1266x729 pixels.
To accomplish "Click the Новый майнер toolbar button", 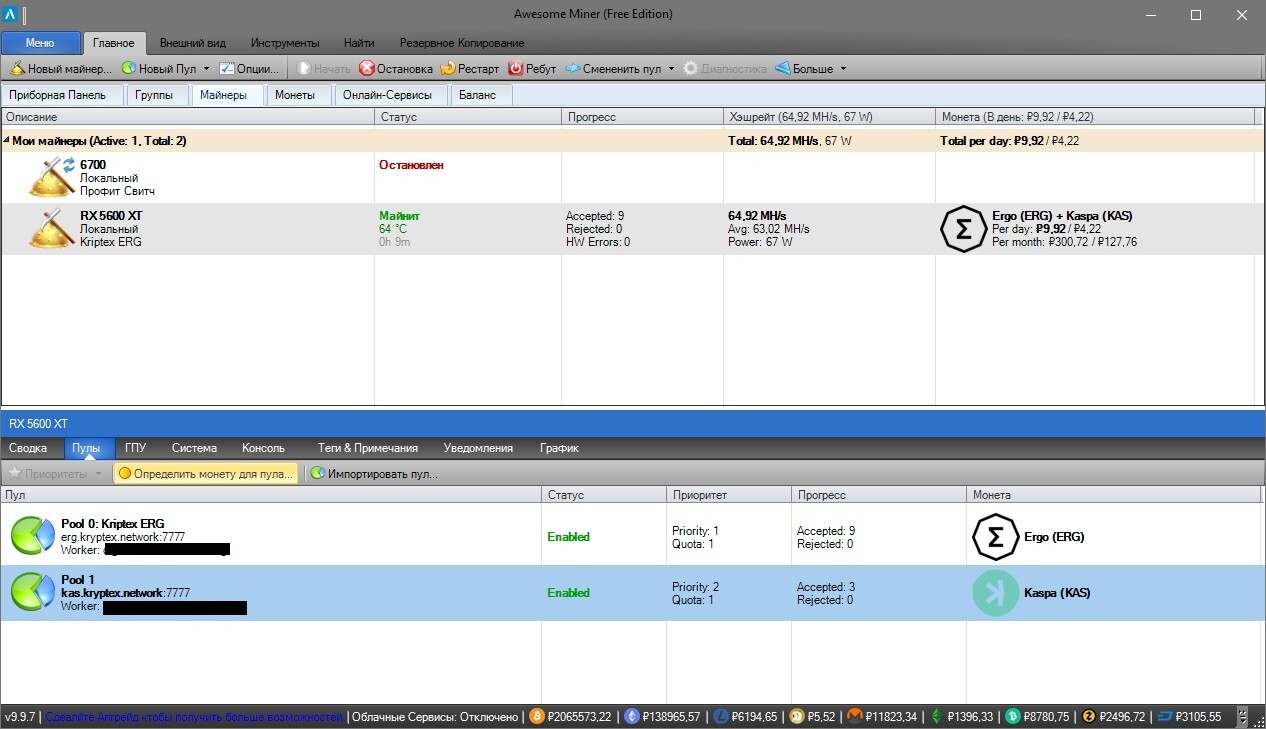I will (62, 69).
